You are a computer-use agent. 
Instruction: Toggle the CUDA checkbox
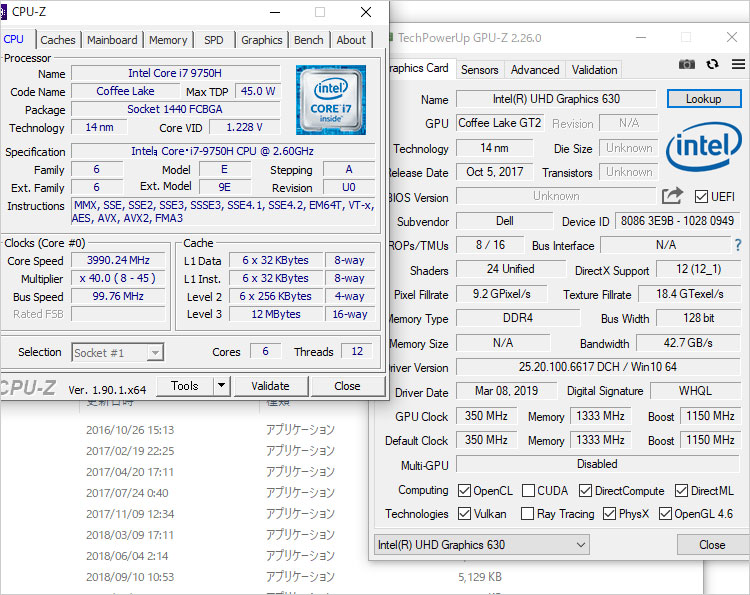coord(529,490)
